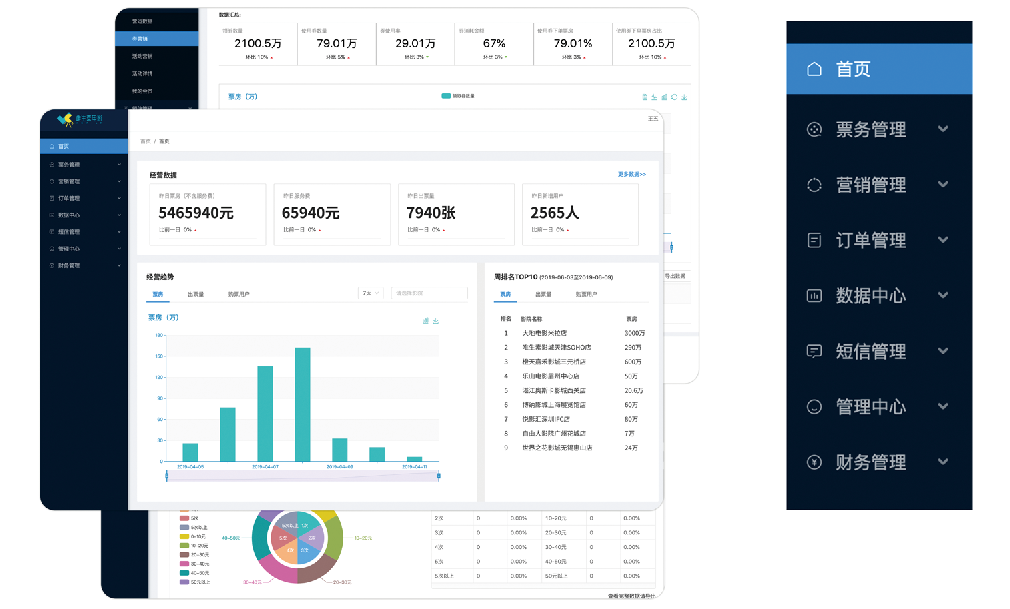Select 购票用户 tab in weekly TOP10 panel
Viewport: 1010px width, 609px height.
(586, 295)
